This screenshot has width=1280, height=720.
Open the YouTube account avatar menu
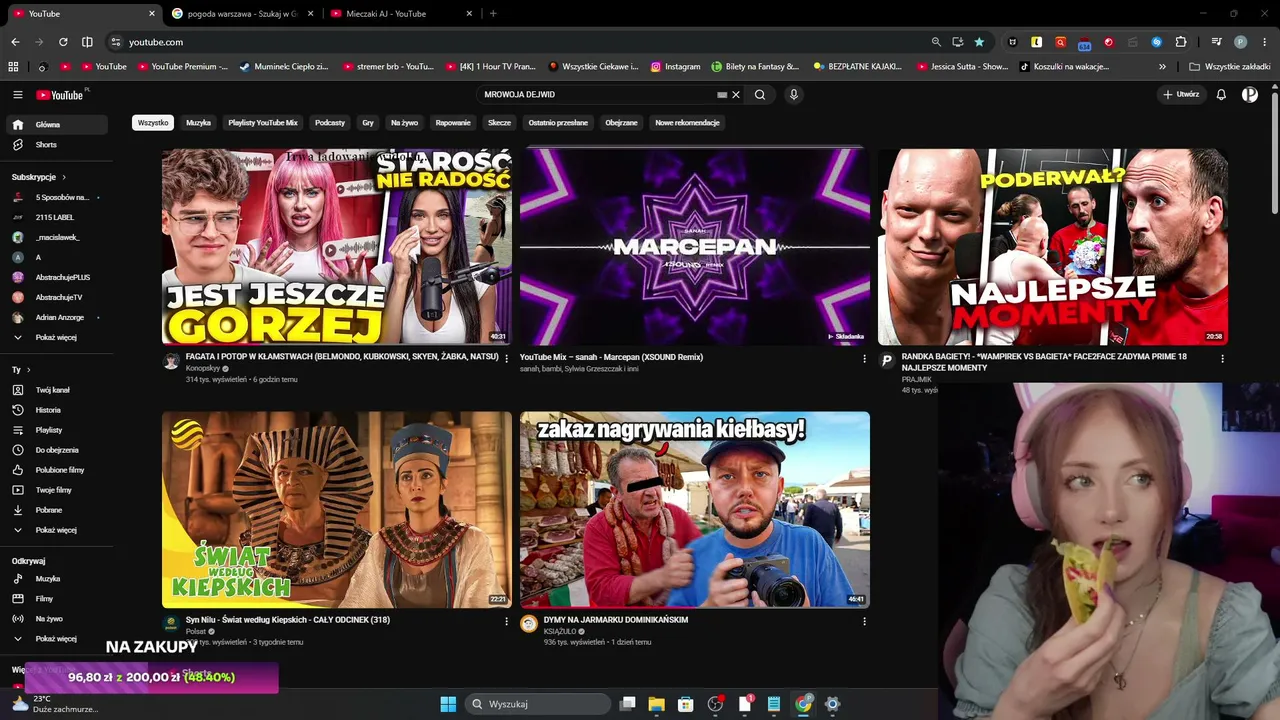click(x=1250, y=95)
